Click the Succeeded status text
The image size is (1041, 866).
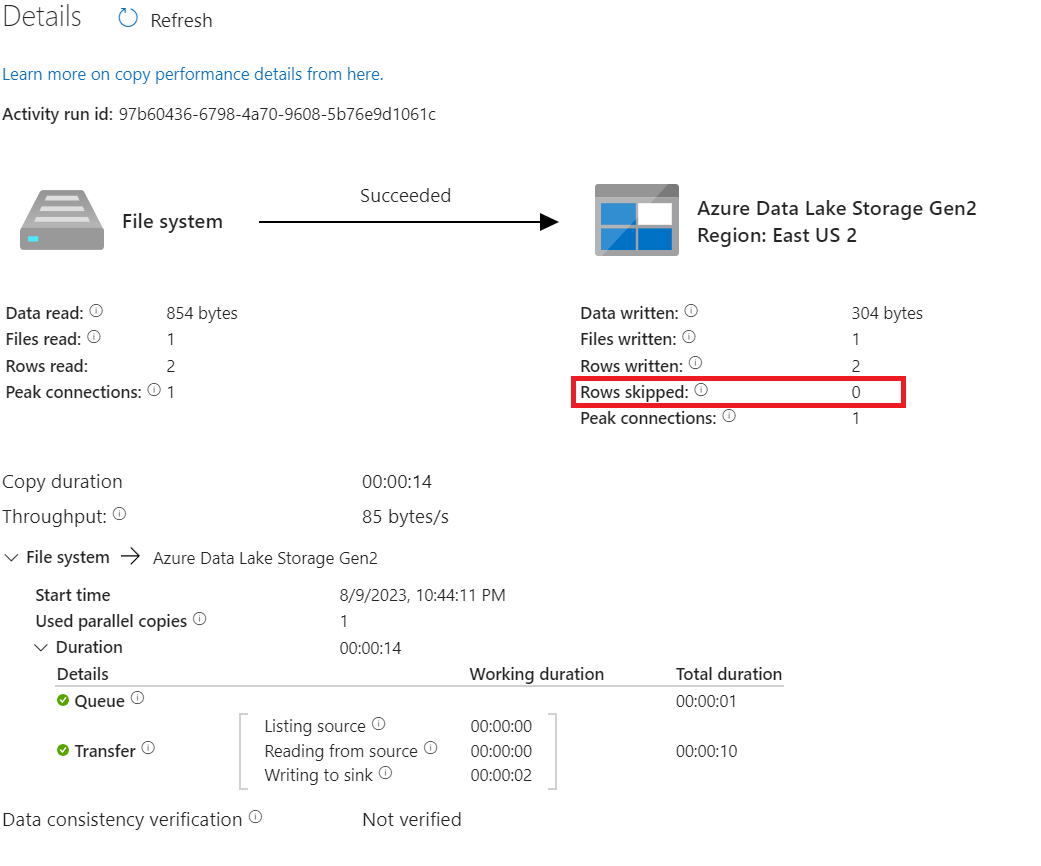tap(405, 195)
